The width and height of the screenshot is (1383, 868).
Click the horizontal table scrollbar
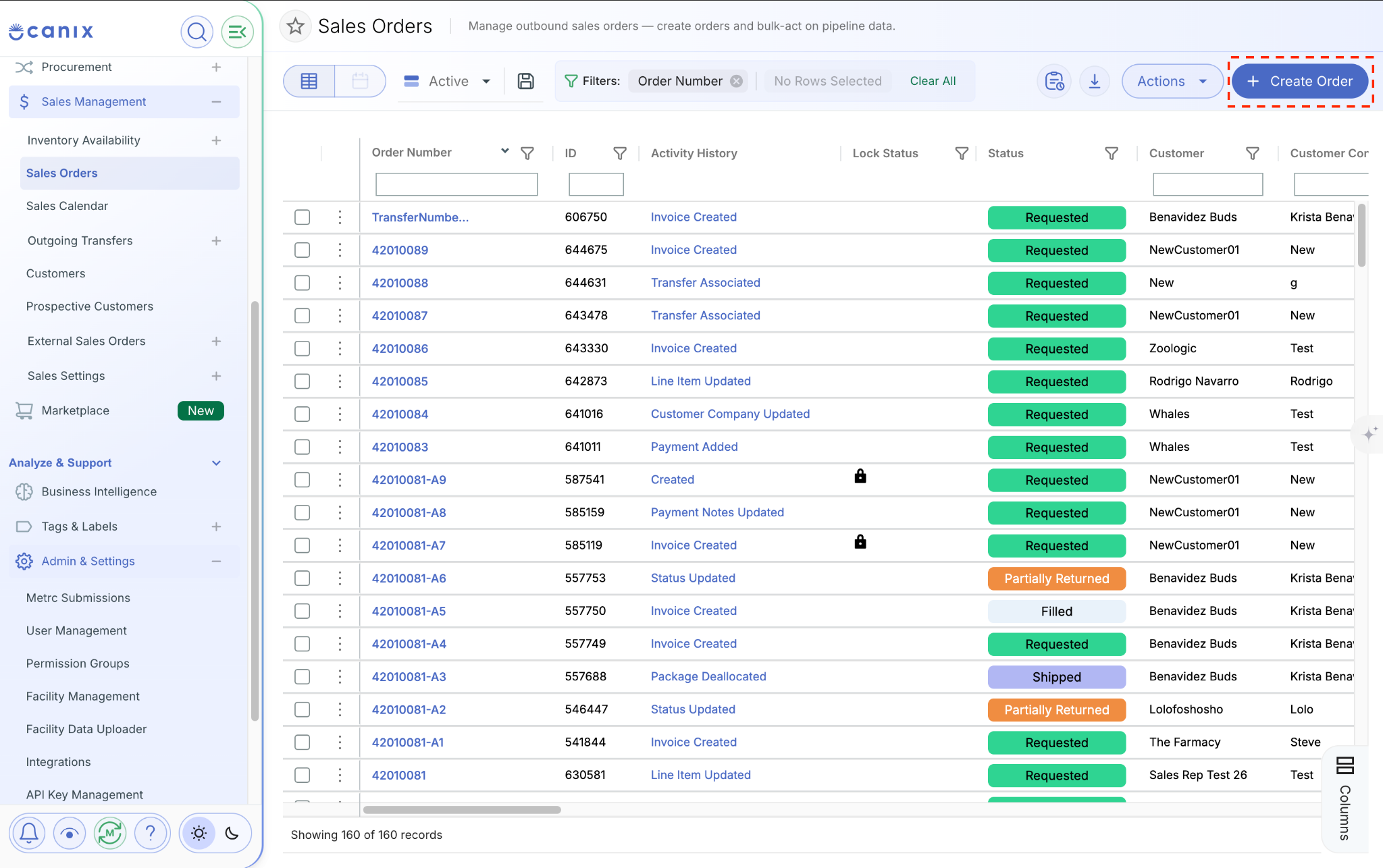tap(462, 809)
